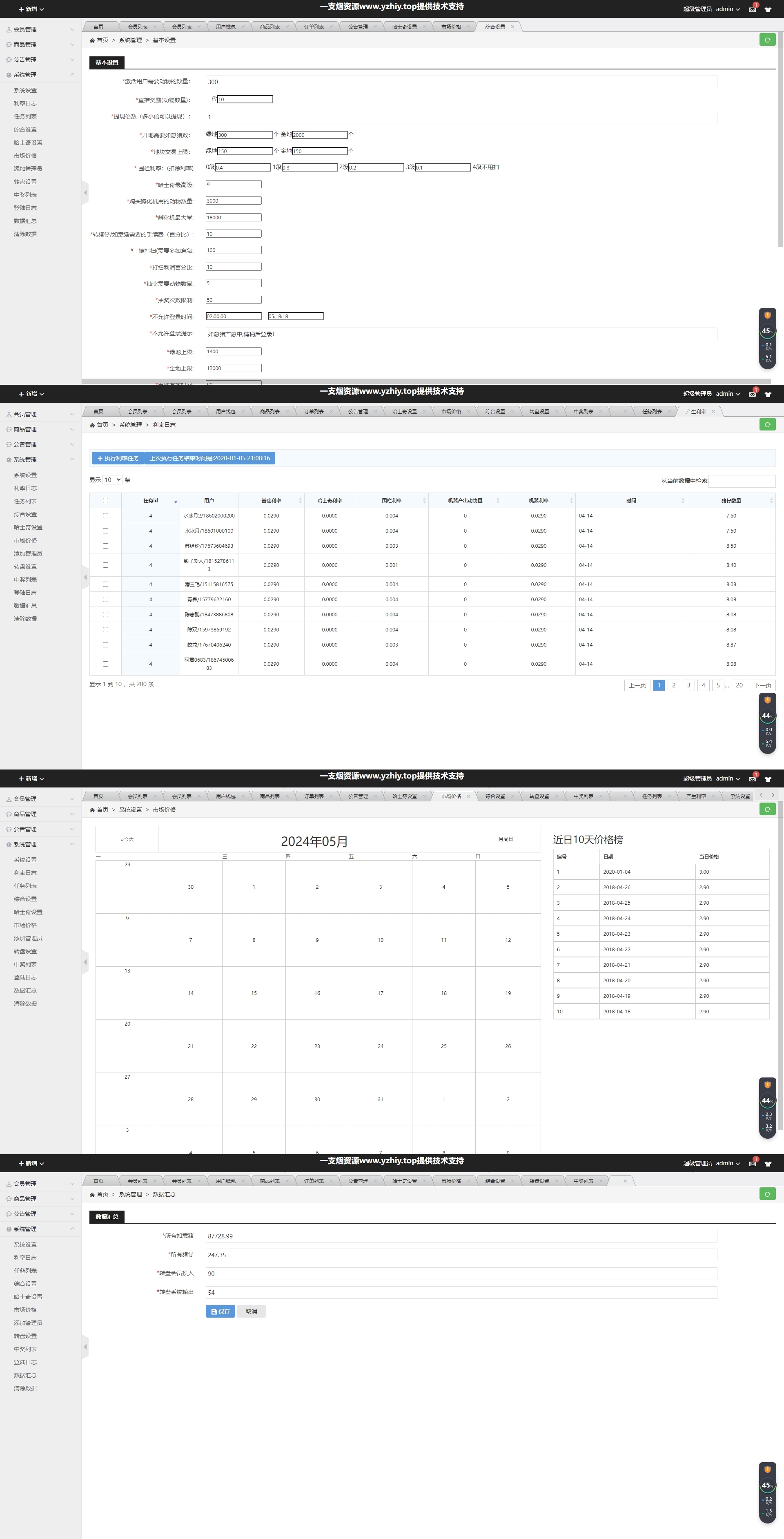Expand 公告管理 in 市场价格 page sidebar
784x1539 pixels.
[40, 829]
